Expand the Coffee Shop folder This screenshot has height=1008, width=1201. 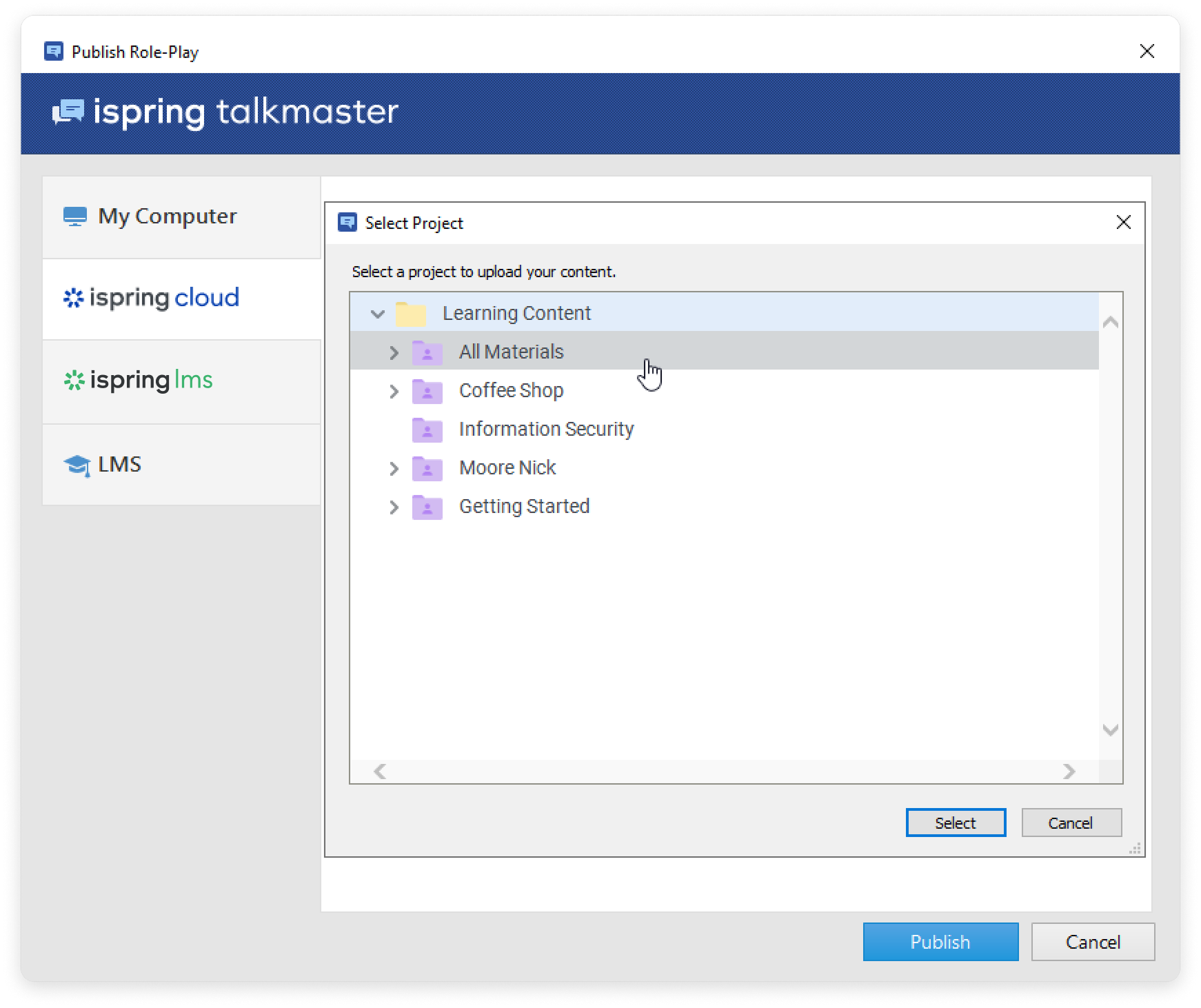[394, 392]
